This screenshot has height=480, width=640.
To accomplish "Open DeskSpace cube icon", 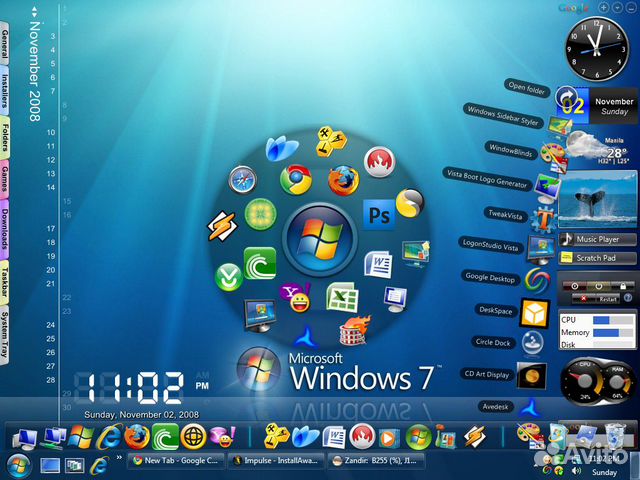I will (x=534, y=313).
